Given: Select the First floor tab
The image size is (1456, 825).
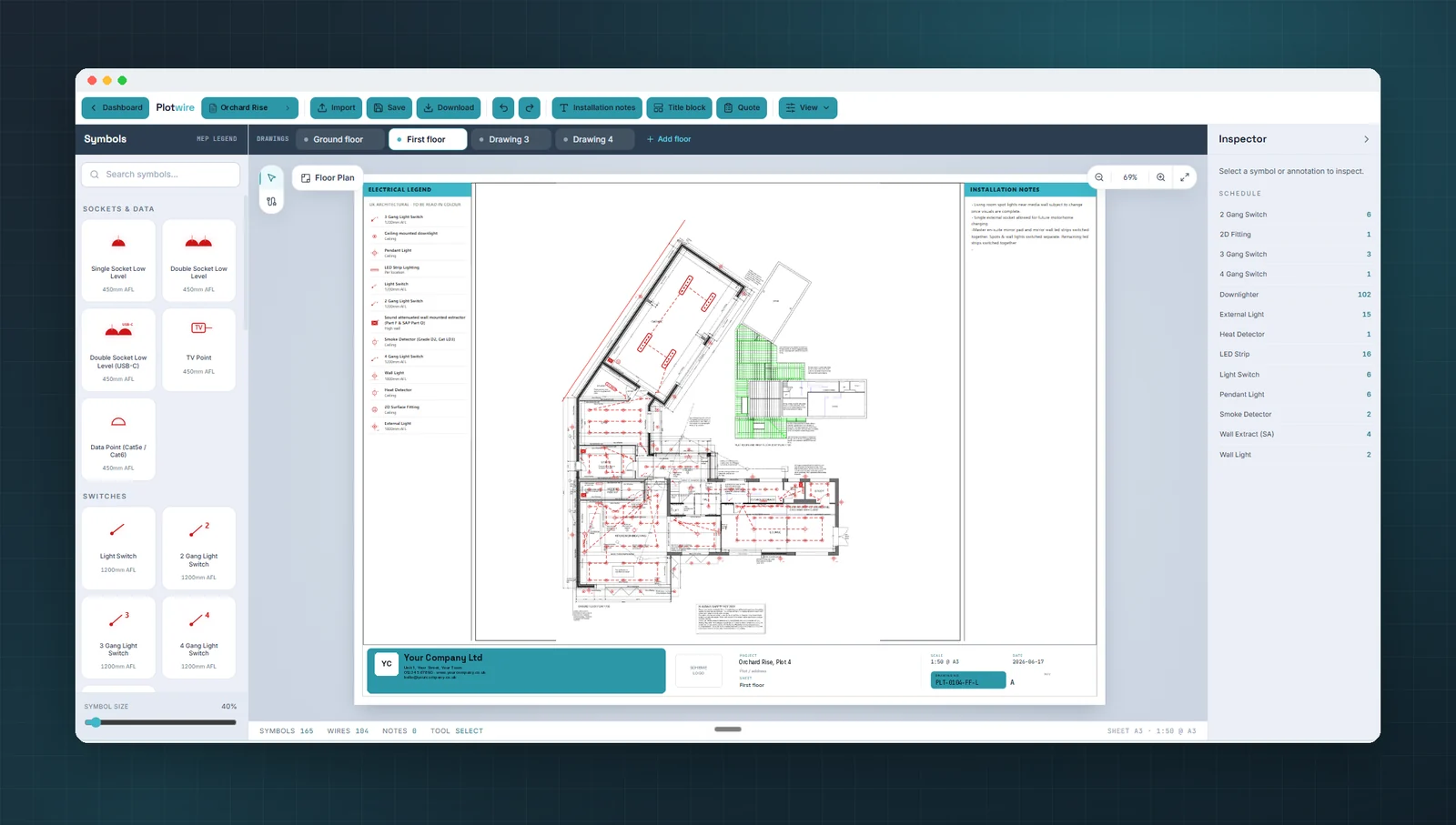Looking at the screenshot, I should [428, 139].
